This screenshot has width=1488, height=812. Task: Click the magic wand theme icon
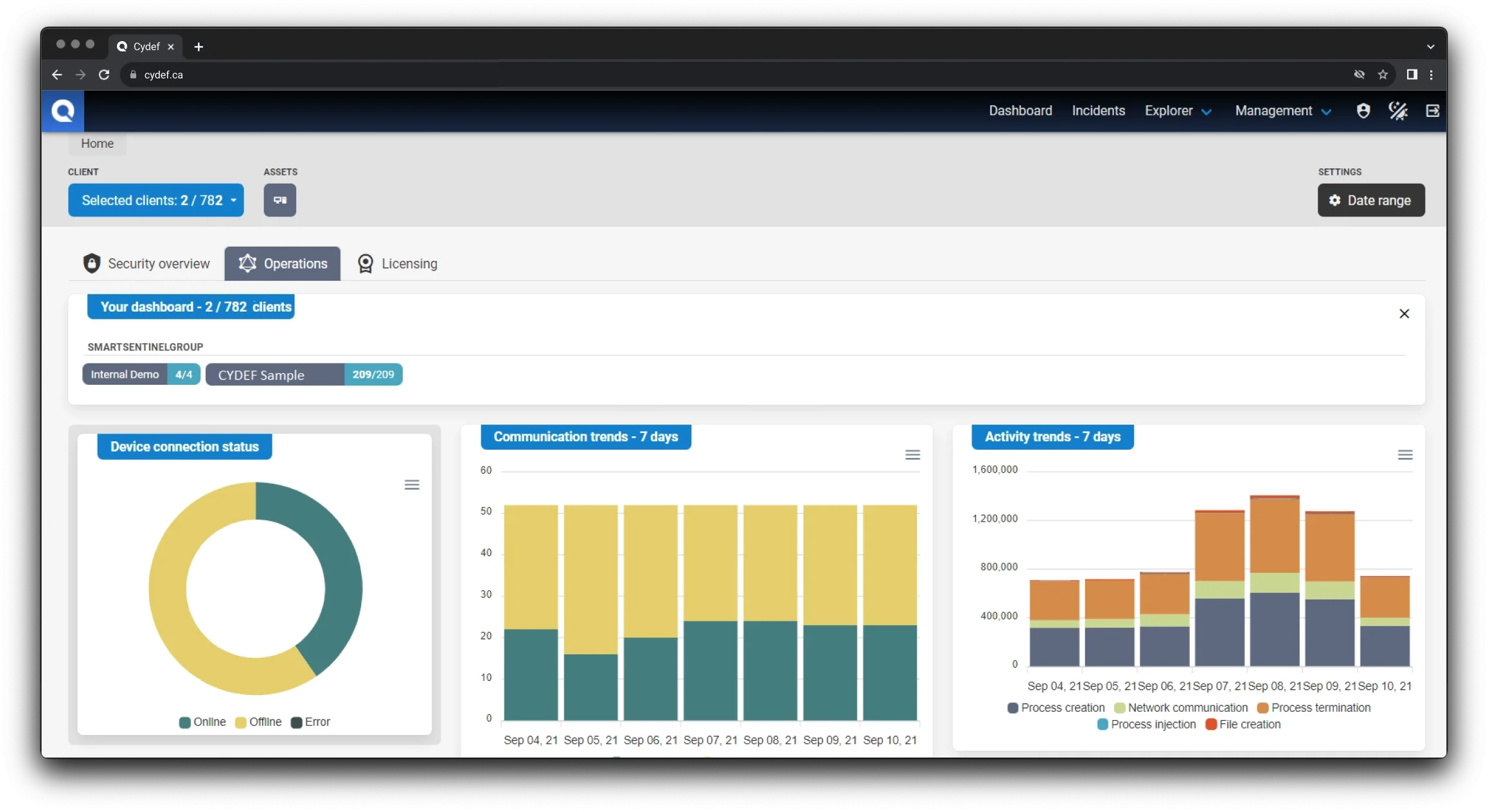[x=1397, y=111]
